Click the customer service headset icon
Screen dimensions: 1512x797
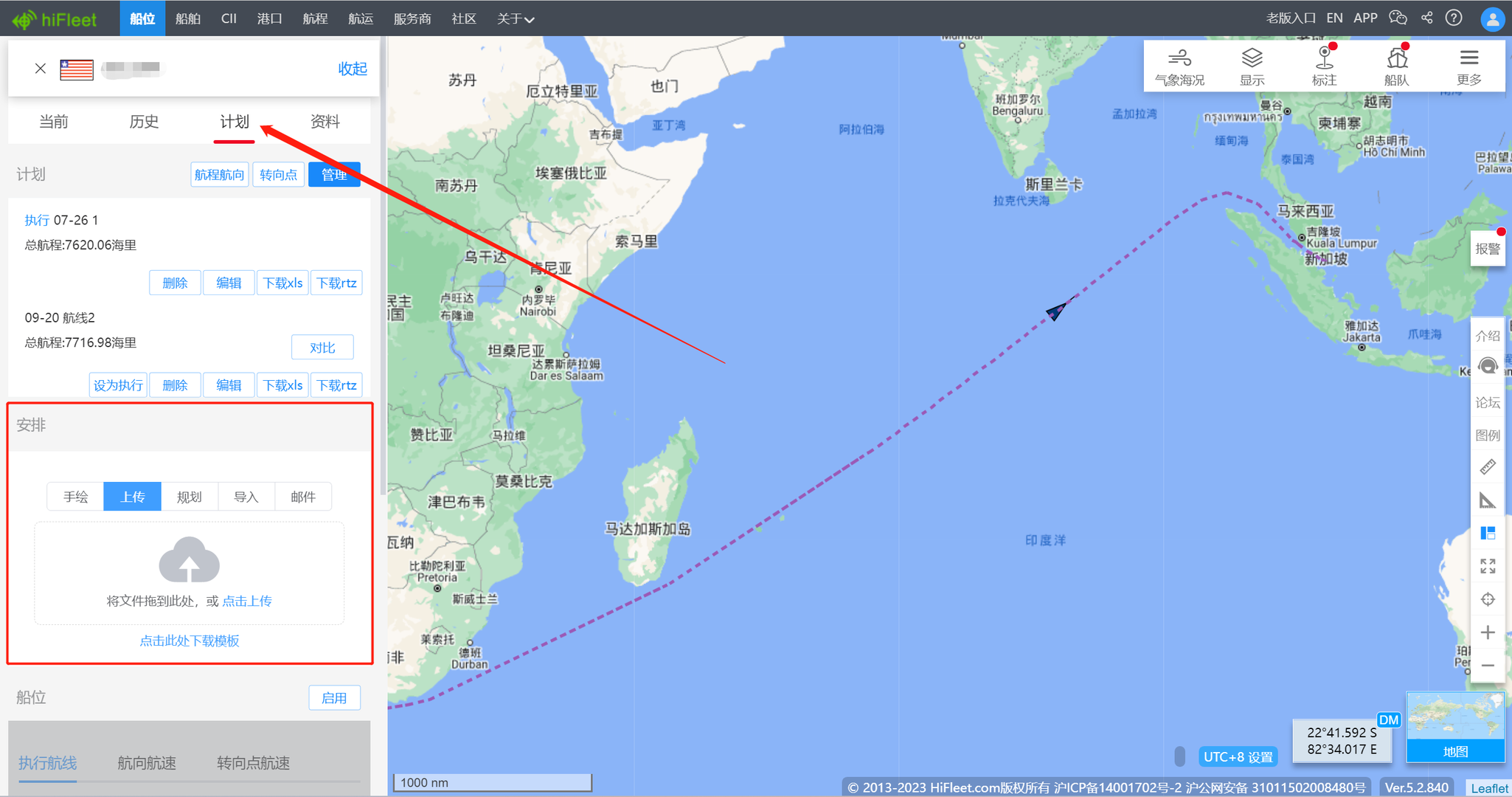[x=1488, y=366]
